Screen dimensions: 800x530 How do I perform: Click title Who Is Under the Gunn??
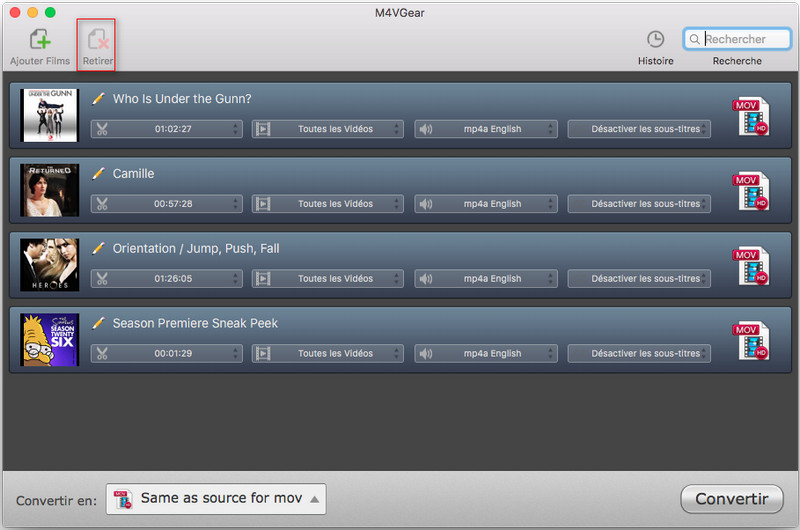(x=182, y=98)
